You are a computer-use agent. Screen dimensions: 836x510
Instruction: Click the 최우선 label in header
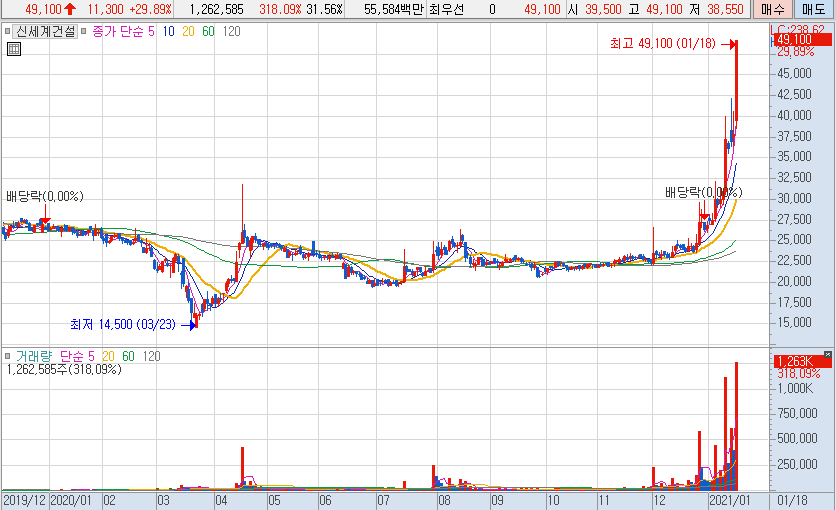click(x=447, y=10)
